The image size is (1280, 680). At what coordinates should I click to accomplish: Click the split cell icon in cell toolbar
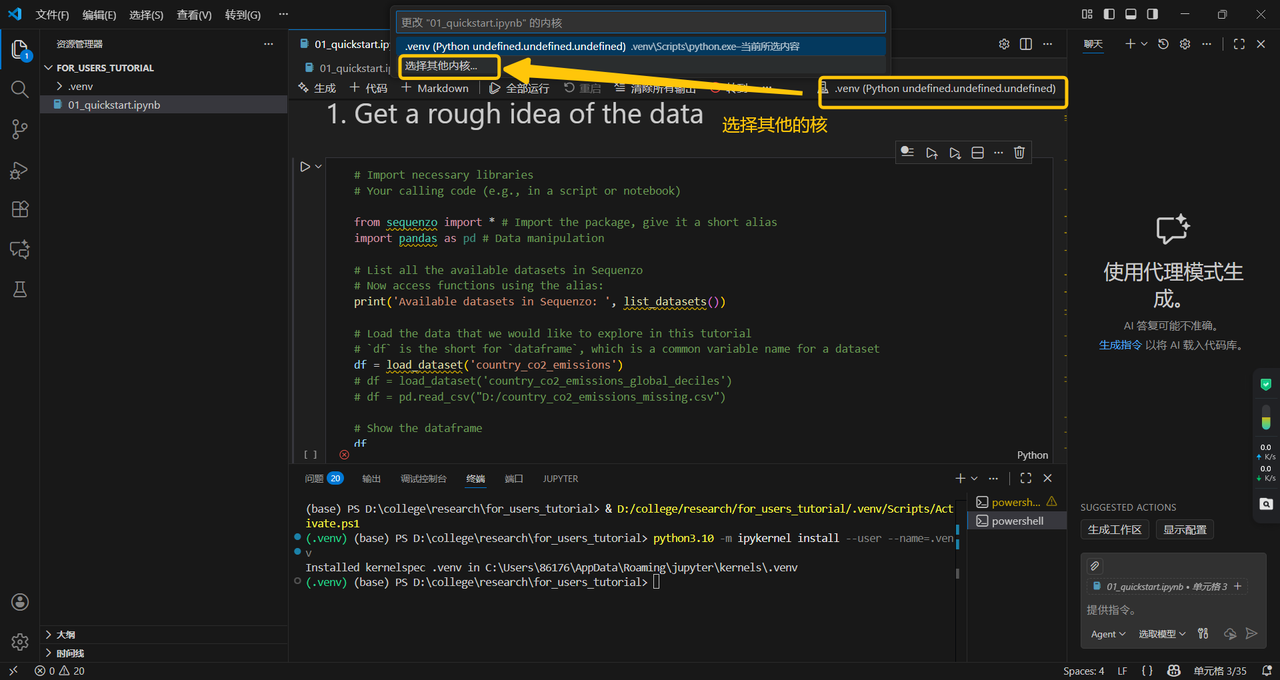[x=978, y=153]
